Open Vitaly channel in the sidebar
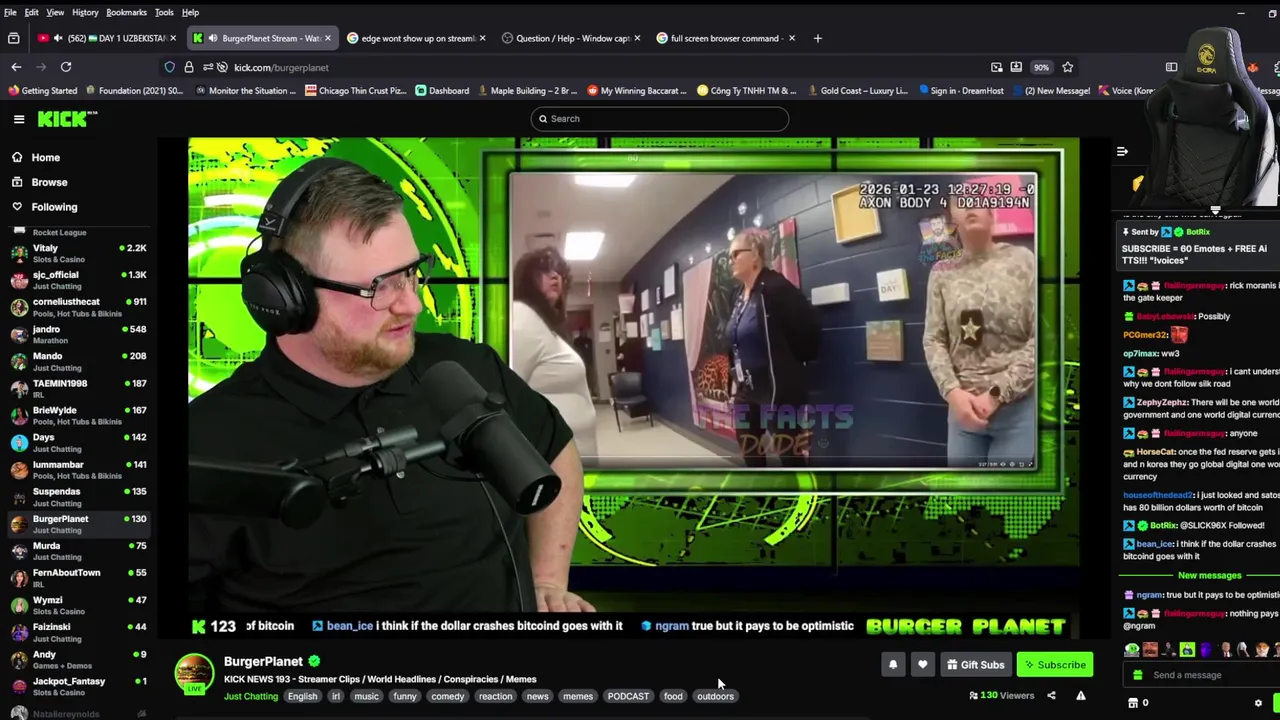This screenshot has height=720, width=1280. tap(77, 253)
